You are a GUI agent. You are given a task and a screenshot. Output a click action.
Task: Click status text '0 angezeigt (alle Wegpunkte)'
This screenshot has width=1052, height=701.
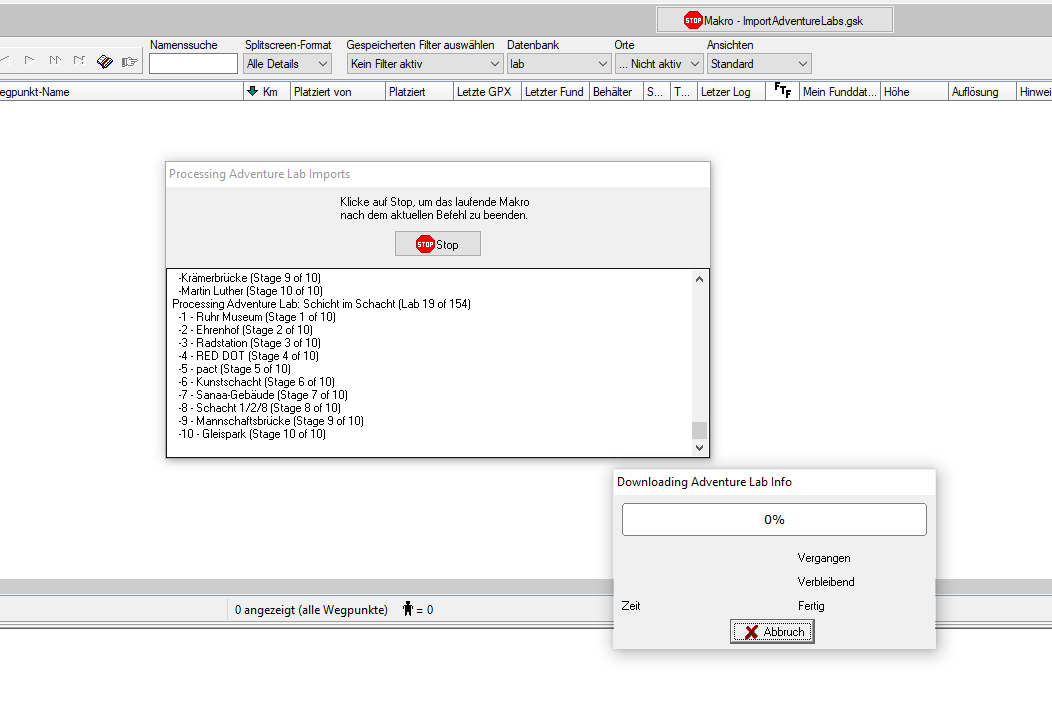pyautogui.click(x=311, y=610)
